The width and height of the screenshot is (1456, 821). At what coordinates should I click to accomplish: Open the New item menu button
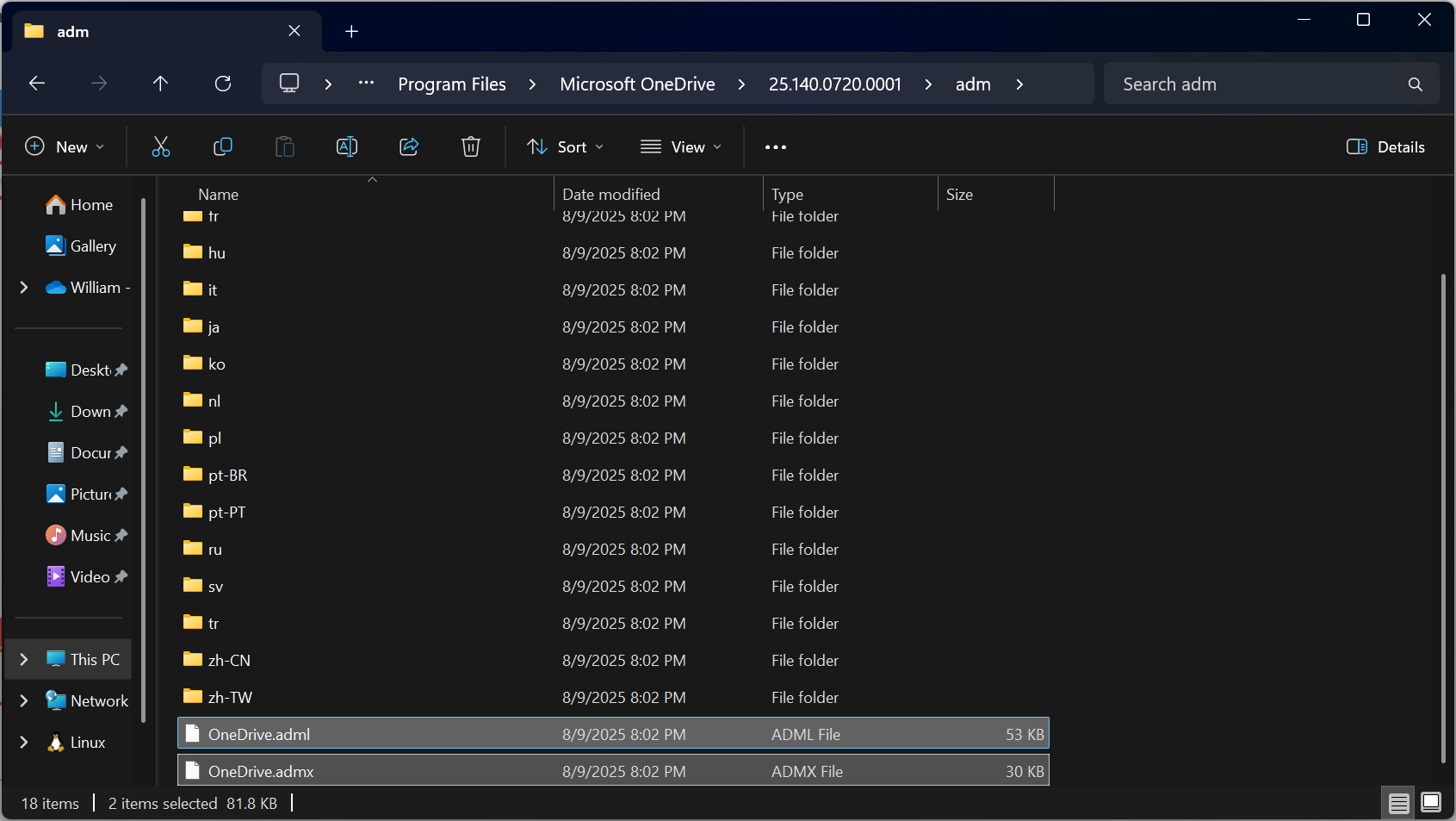coord(65,147)
